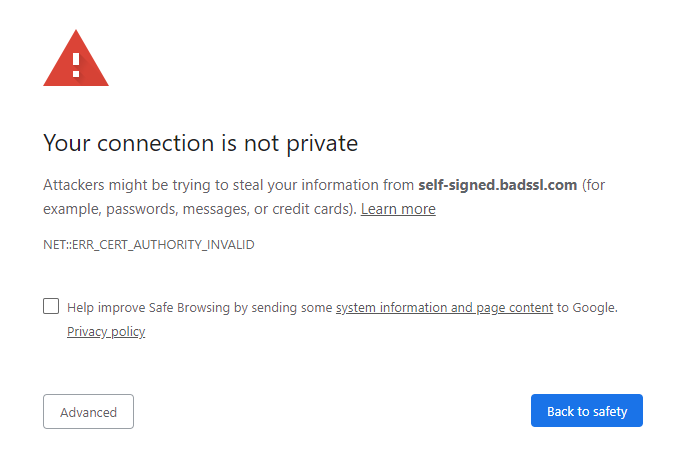Open the Privacy policy link

pos(106,332)
